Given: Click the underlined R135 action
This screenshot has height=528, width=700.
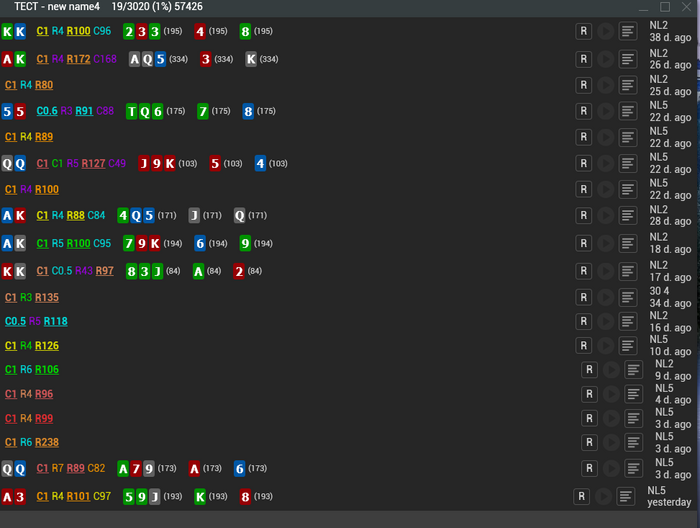Looking at the screenshot, I should coord(47,297).
